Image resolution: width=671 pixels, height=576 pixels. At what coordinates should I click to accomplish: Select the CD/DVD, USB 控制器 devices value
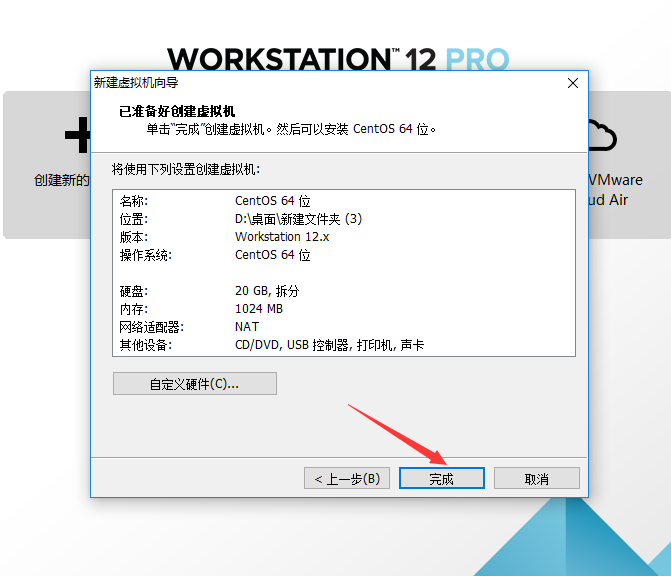point(330,345)
